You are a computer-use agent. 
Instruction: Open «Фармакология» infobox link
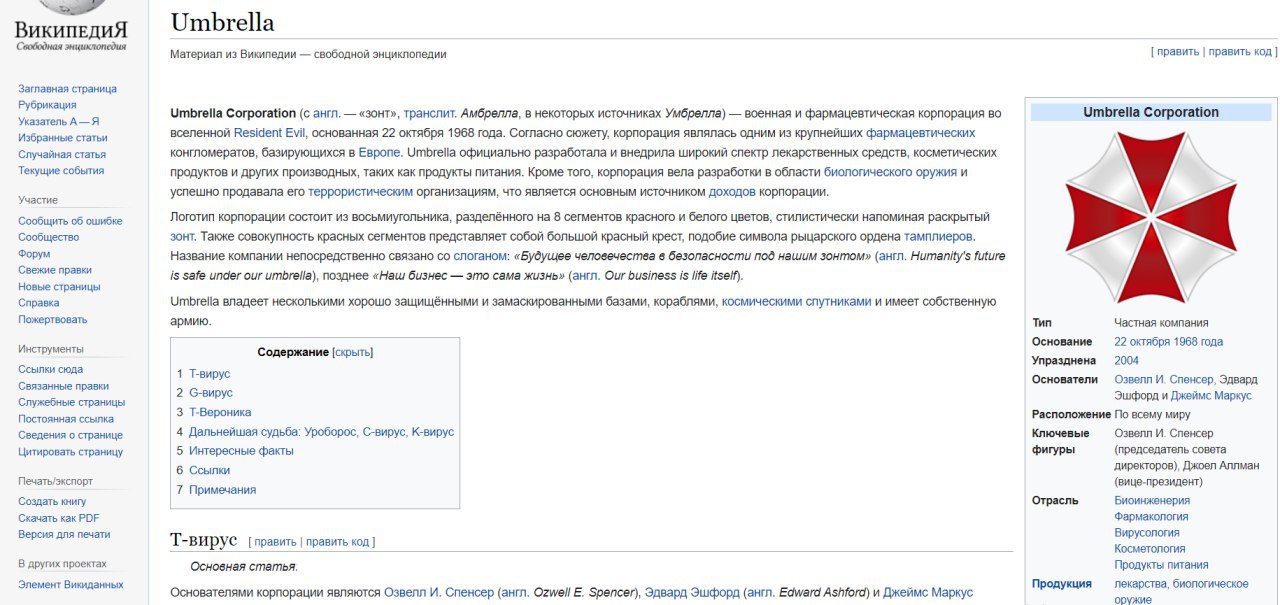coord(1151,517)
